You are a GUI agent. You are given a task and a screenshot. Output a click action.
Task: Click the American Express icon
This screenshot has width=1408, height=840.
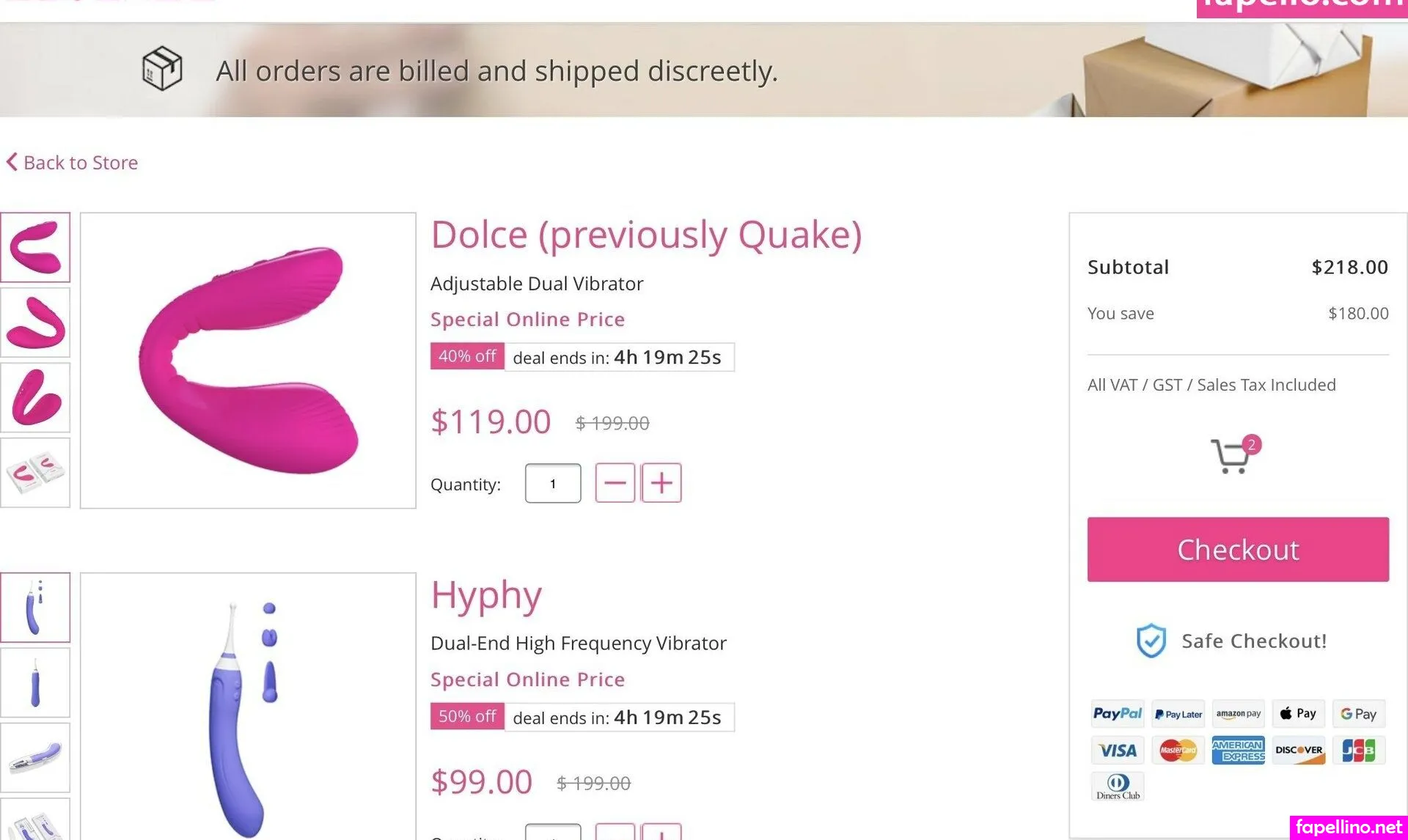coord(1238,750)
